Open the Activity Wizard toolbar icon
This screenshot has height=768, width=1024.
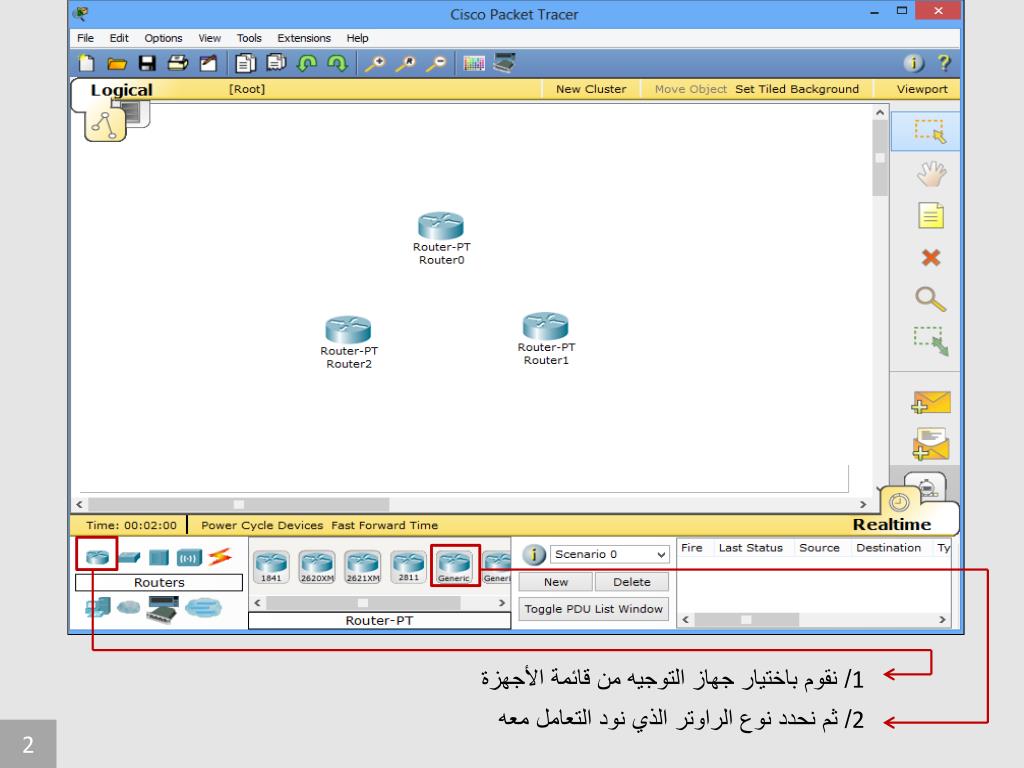coord(208,63)
